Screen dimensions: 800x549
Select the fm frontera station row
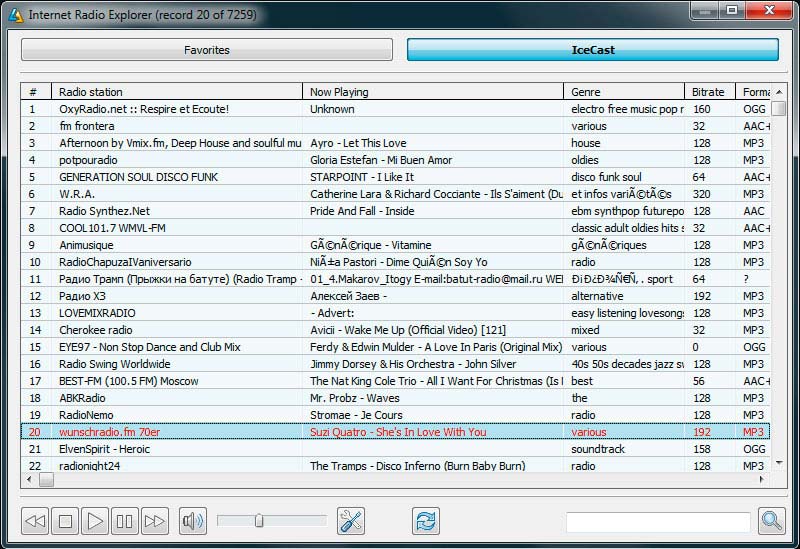(395, 126)
